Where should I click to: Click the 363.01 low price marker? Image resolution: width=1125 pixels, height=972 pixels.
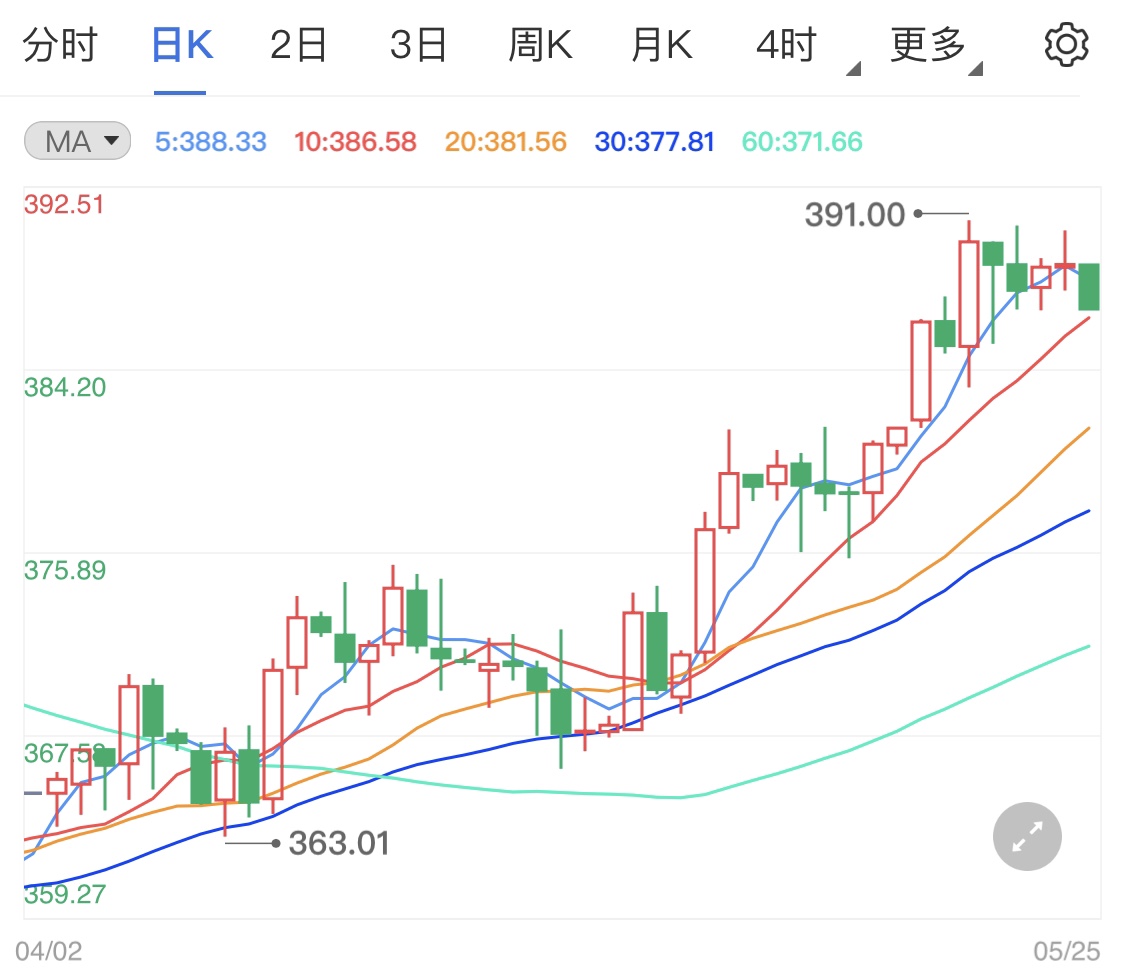(339, 843)
